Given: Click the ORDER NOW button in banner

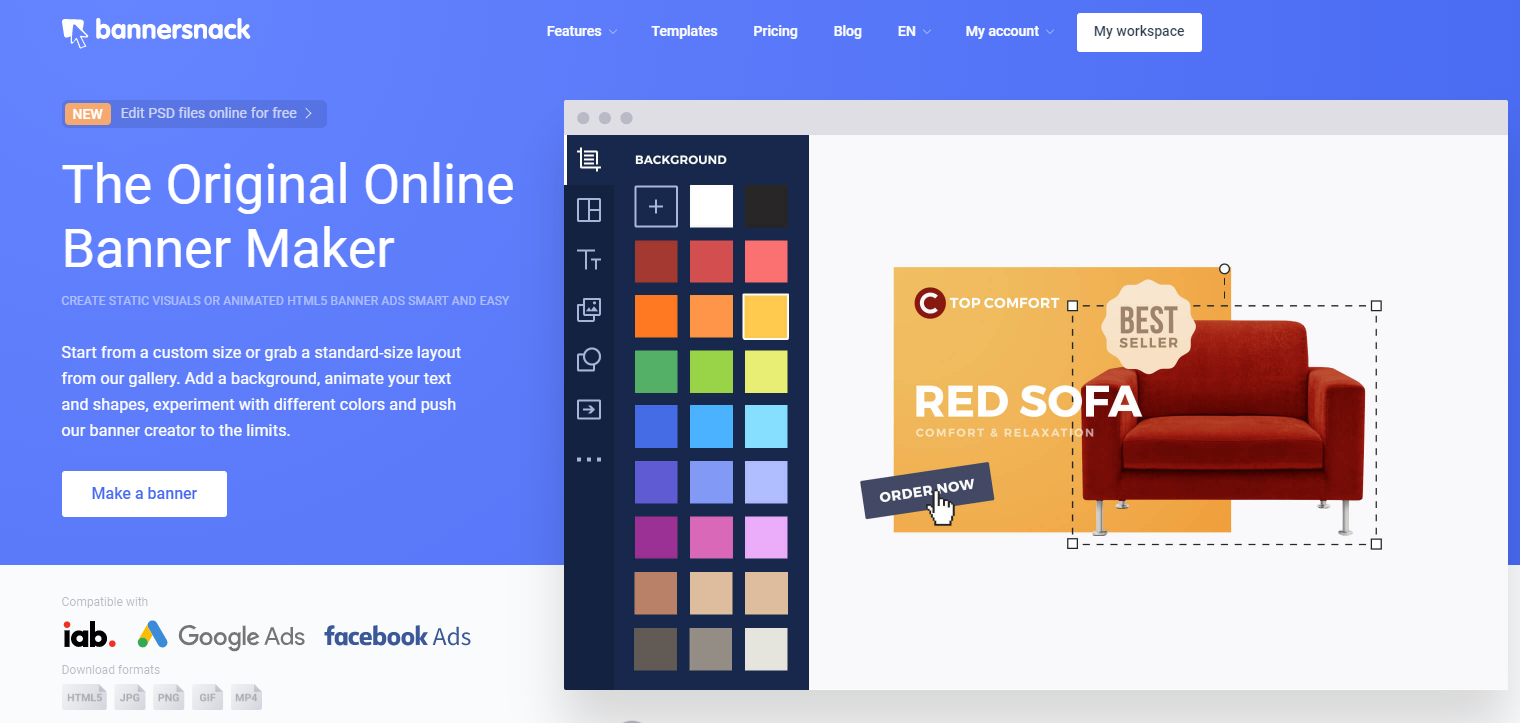Looking at the screenshot, I should tap(926, 490).
